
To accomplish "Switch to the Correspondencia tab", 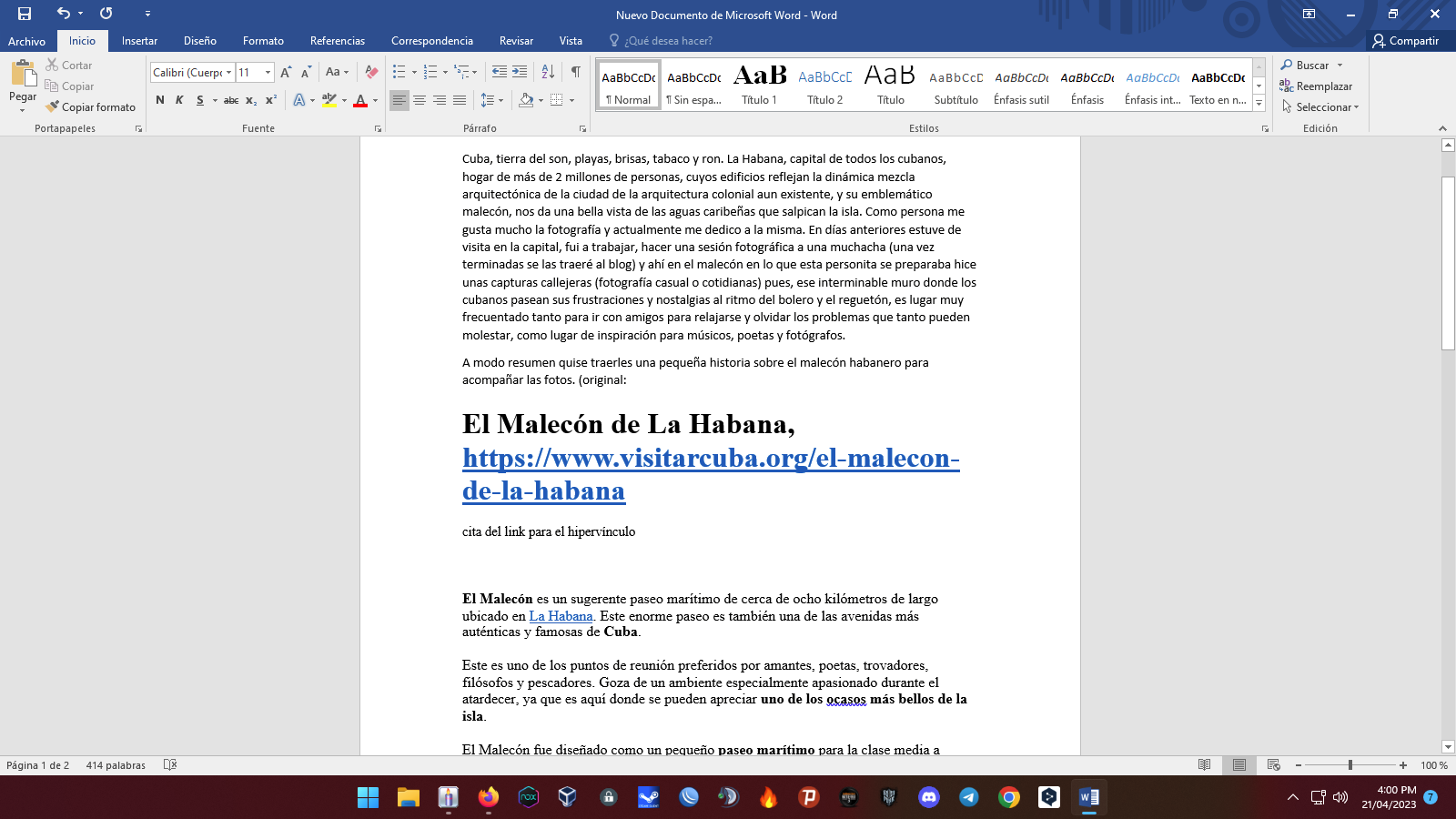I will point(432,41).
